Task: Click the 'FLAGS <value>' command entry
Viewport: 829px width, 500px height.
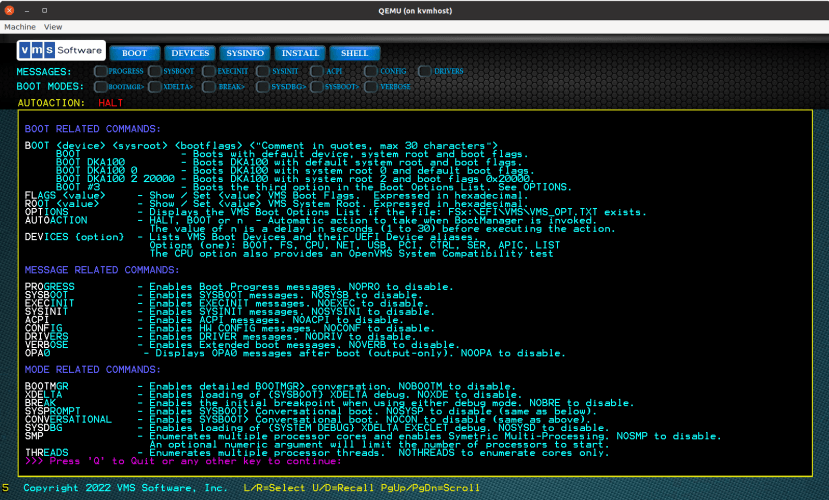Action: click(65, 195)
